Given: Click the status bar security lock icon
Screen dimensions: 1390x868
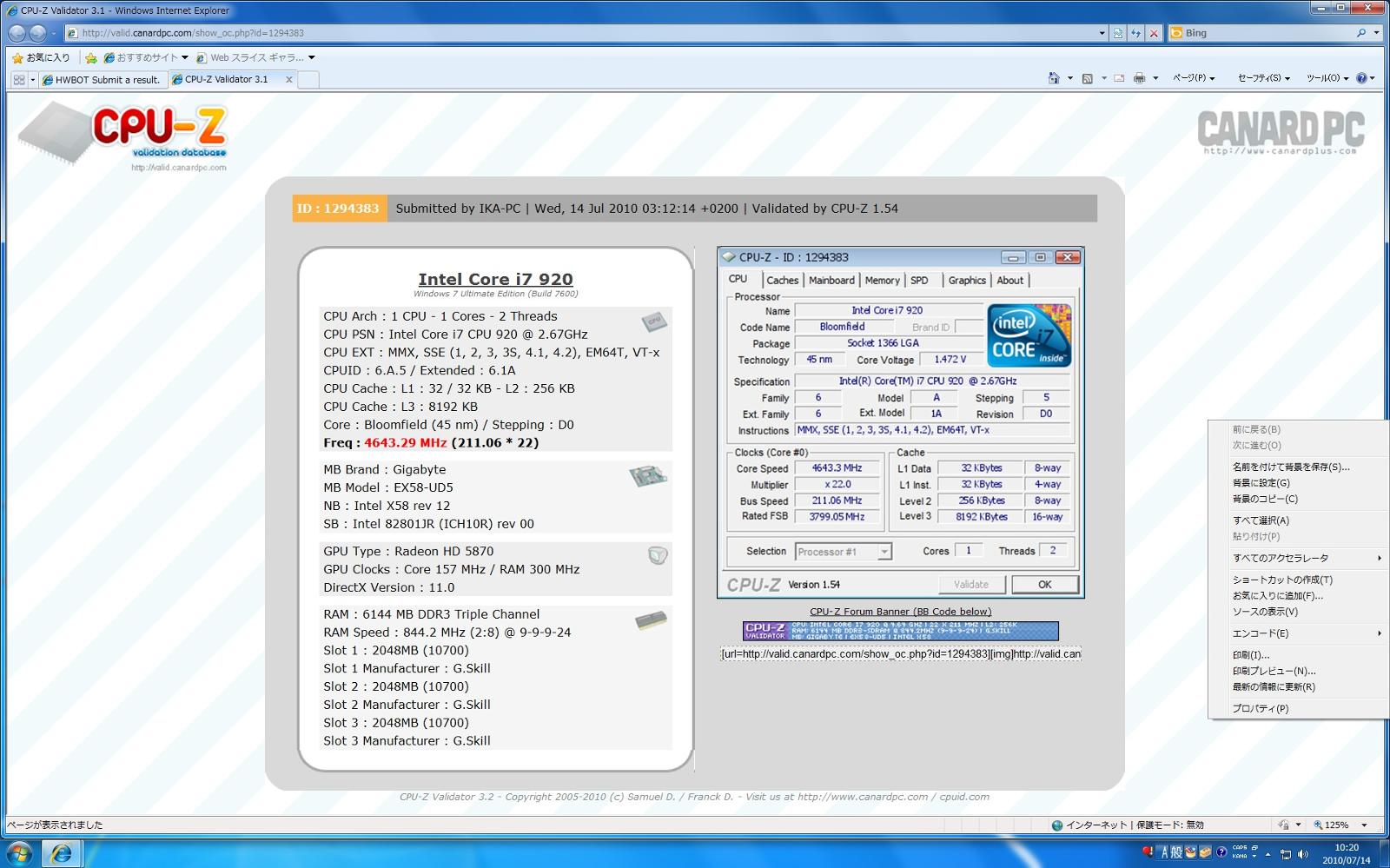Looking at the screenshot, I should [1283, 825].
